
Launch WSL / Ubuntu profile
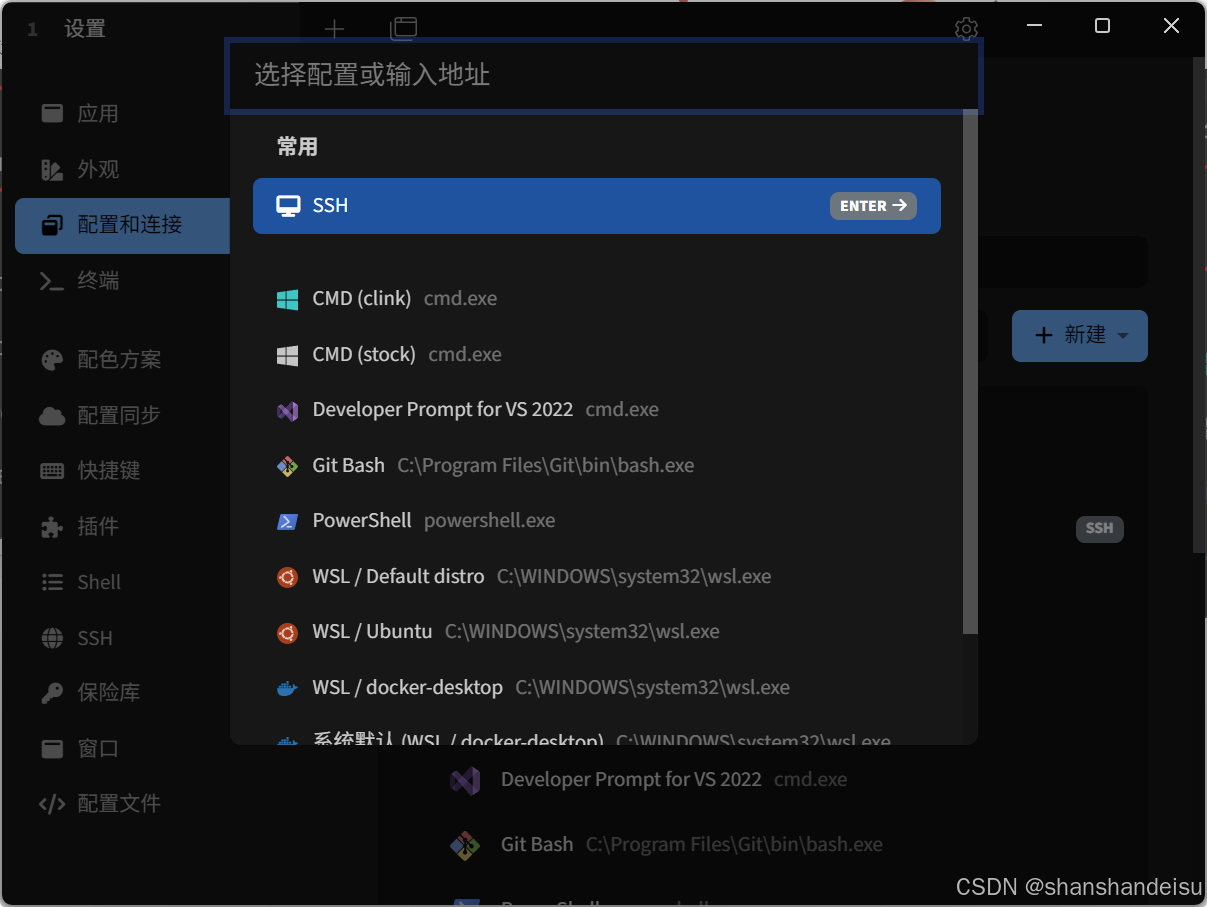click(597, 632)
